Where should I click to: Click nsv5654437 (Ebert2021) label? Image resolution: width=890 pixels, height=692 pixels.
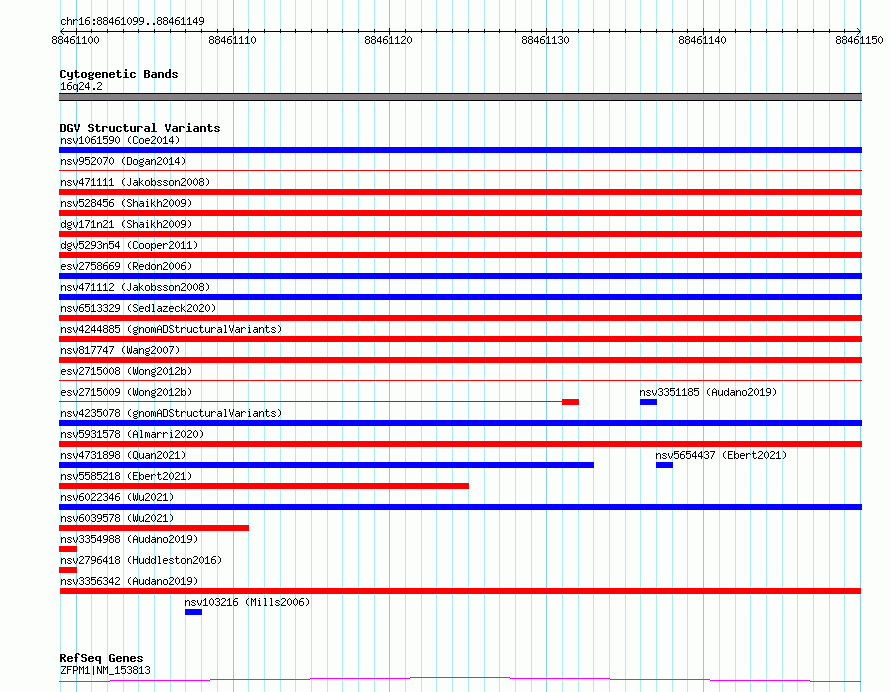coord(721,455)
